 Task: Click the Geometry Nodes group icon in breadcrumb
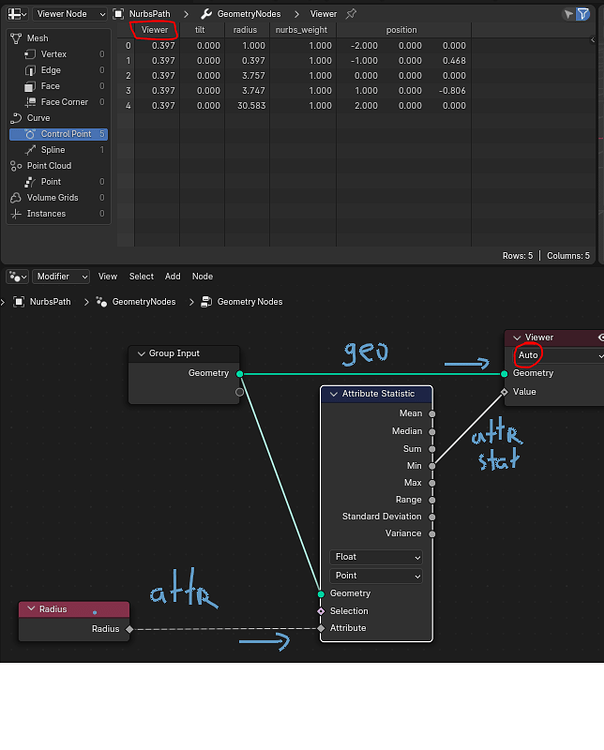pos(207,302)
